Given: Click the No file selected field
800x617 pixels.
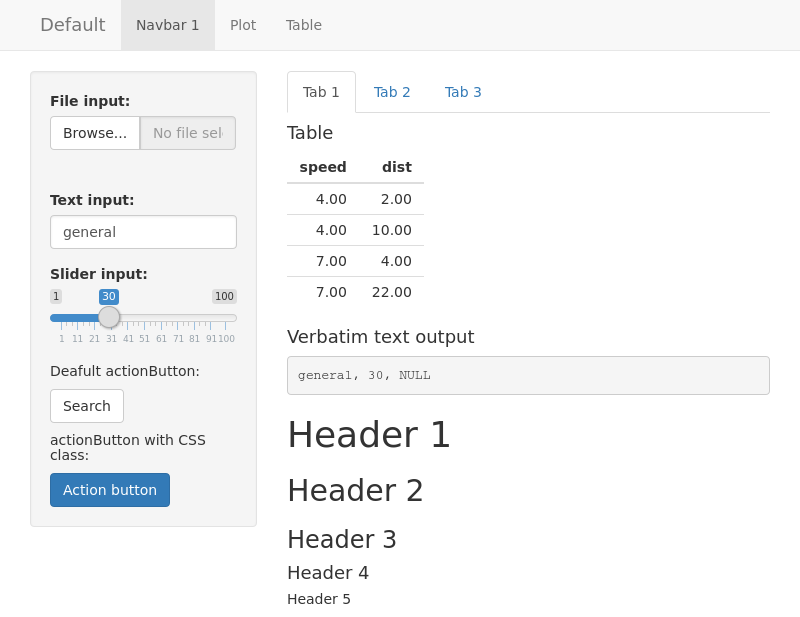Looking at the screenshot, I should (x=188, y=133).
